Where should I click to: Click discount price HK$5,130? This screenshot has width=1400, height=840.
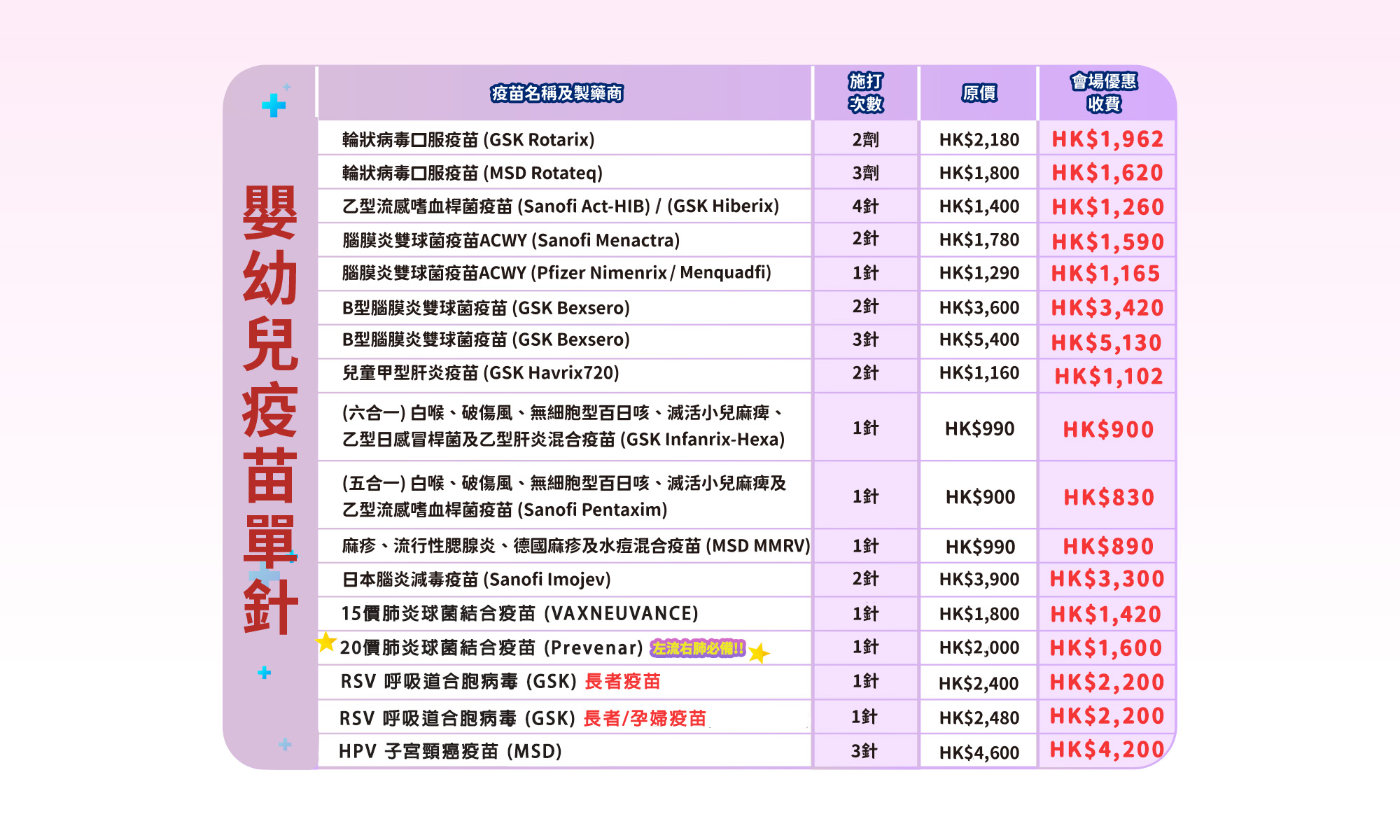click(1107, 343)
